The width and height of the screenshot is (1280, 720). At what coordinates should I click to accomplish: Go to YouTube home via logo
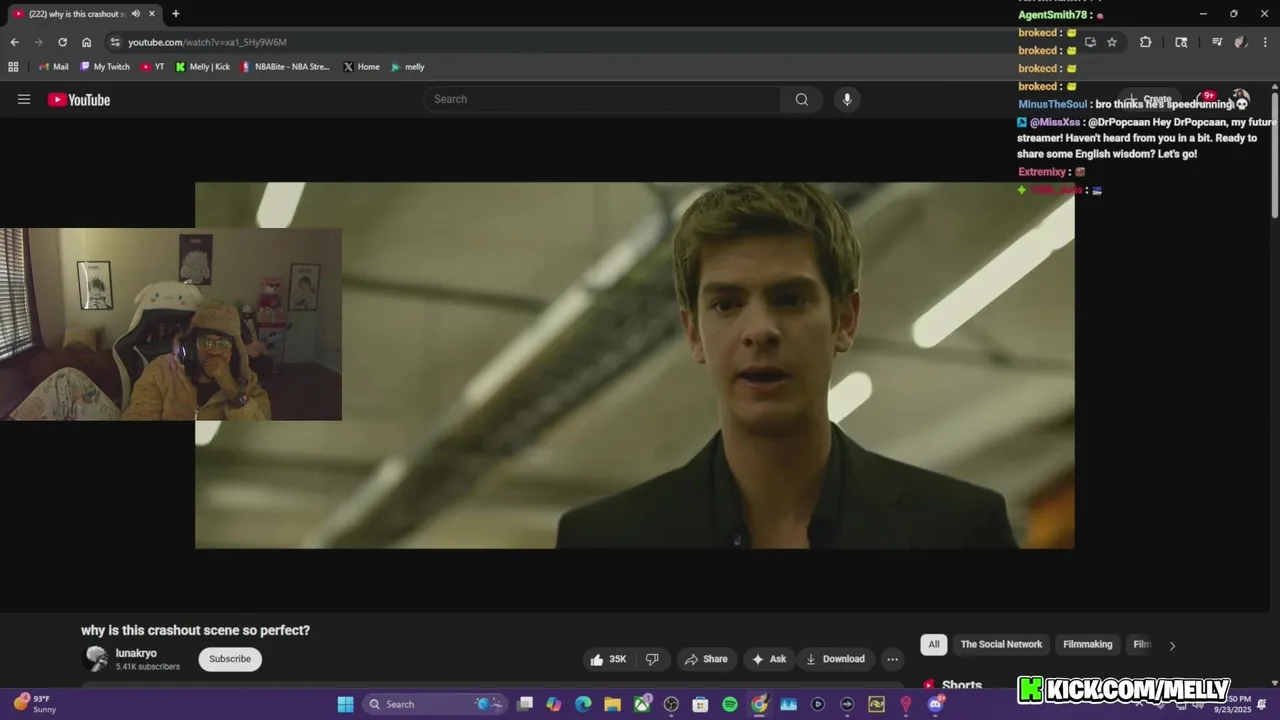pos(79,99)
